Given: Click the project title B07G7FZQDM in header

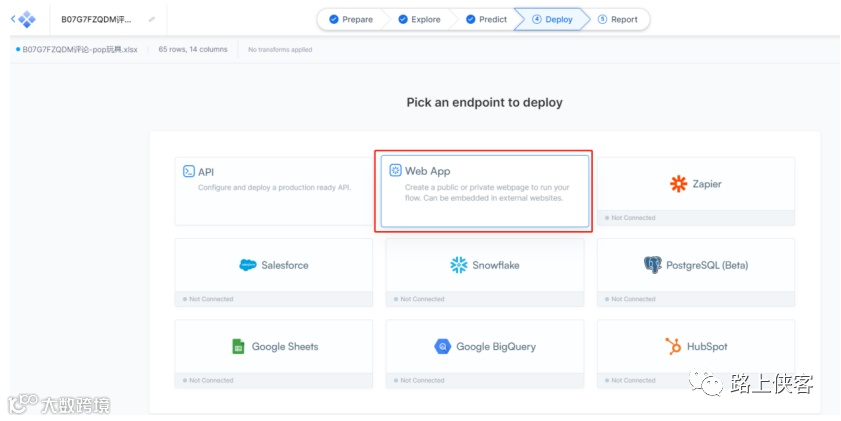Looking at the screenshot, I should click(x=96, y=19).
